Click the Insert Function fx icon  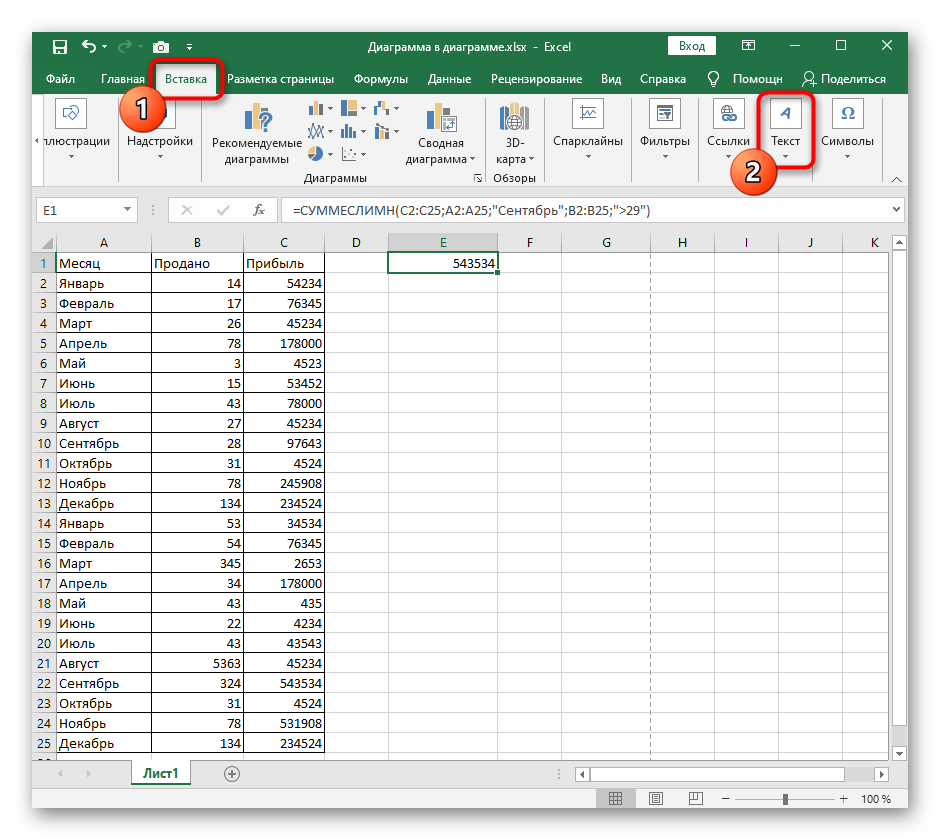coord(259,210)
